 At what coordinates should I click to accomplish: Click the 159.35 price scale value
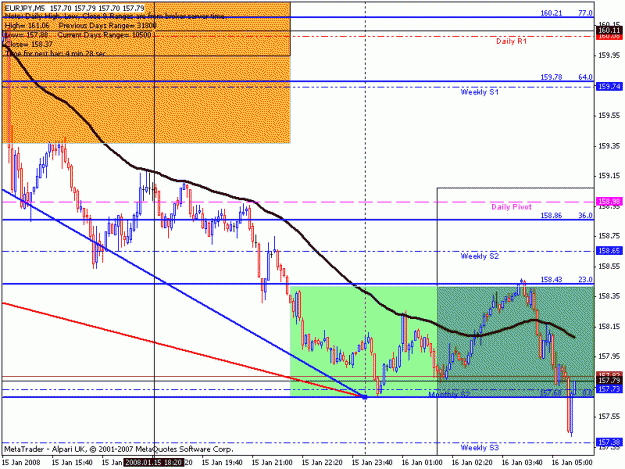click(x=609, y=146)
